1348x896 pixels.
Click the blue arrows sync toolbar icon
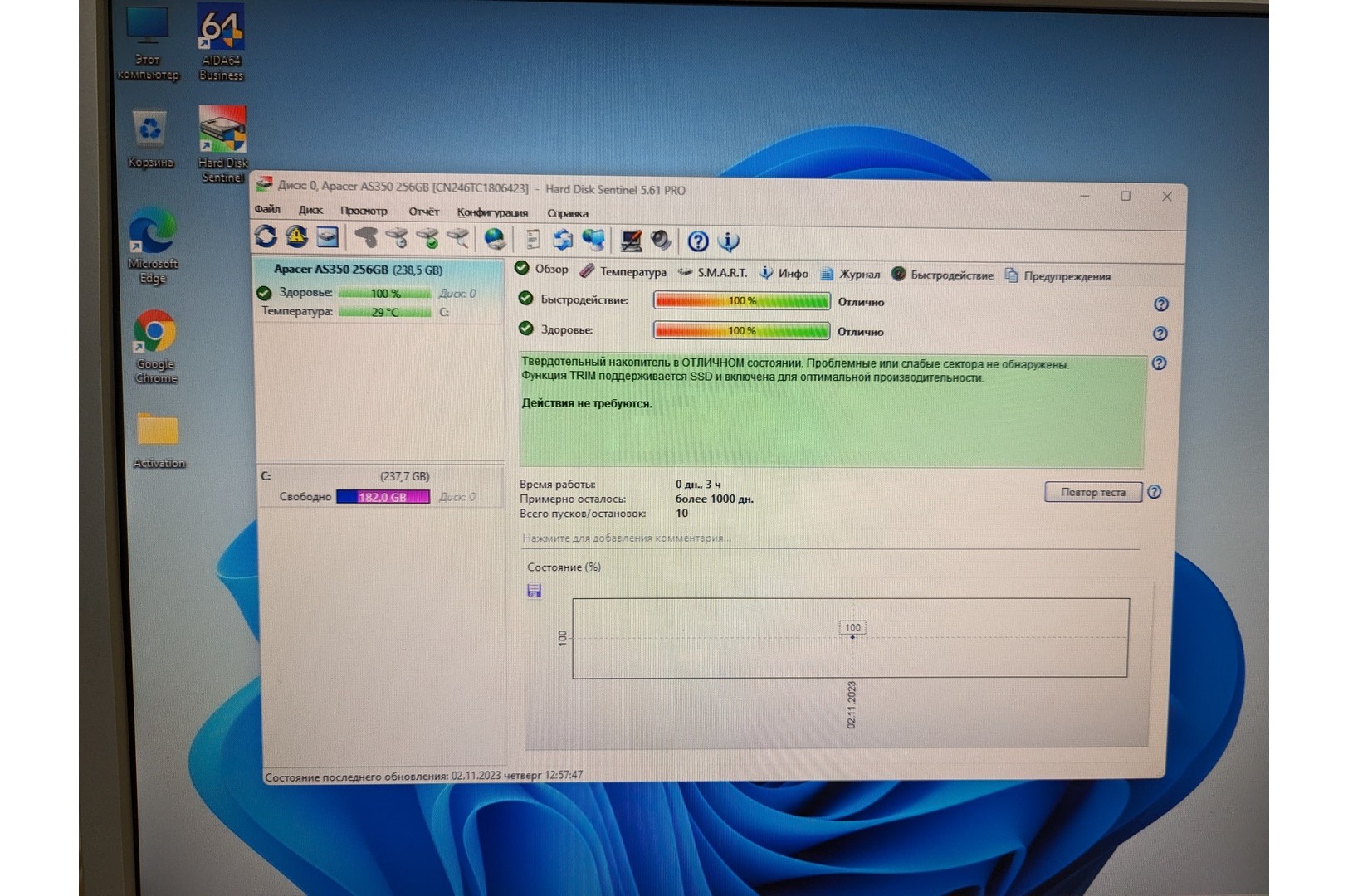tap(563, 240)
